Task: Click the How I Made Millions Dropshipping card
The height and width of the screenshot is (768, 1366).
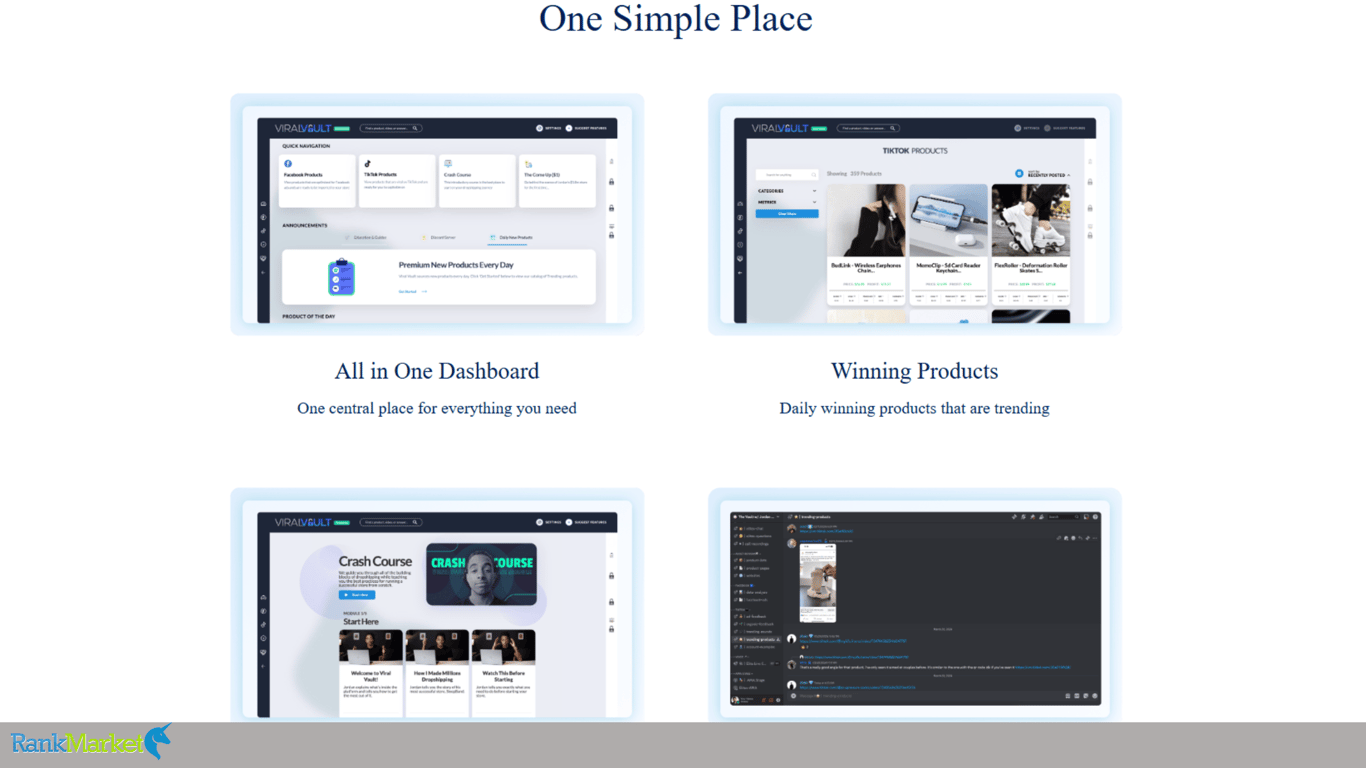Action: pyautogui.click(x=437, y=673)
